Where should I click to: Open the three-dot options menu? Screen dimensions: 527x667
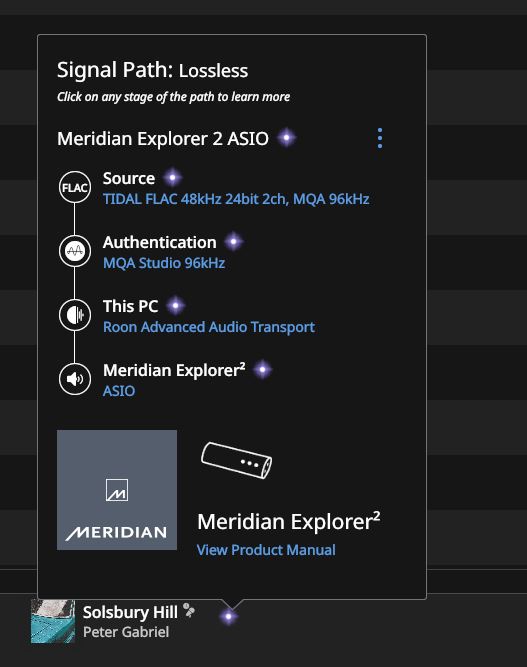(x=380, y=138)
